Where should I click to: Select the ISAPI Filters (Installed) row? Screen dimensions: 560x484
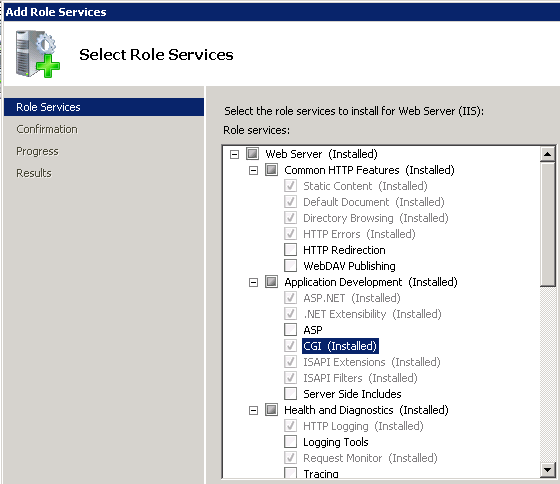pos(360,378)
